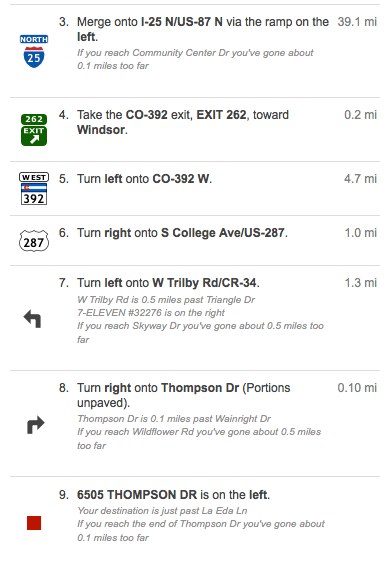
Task: Click the turn left arrow icon
Action: [32, 319]
